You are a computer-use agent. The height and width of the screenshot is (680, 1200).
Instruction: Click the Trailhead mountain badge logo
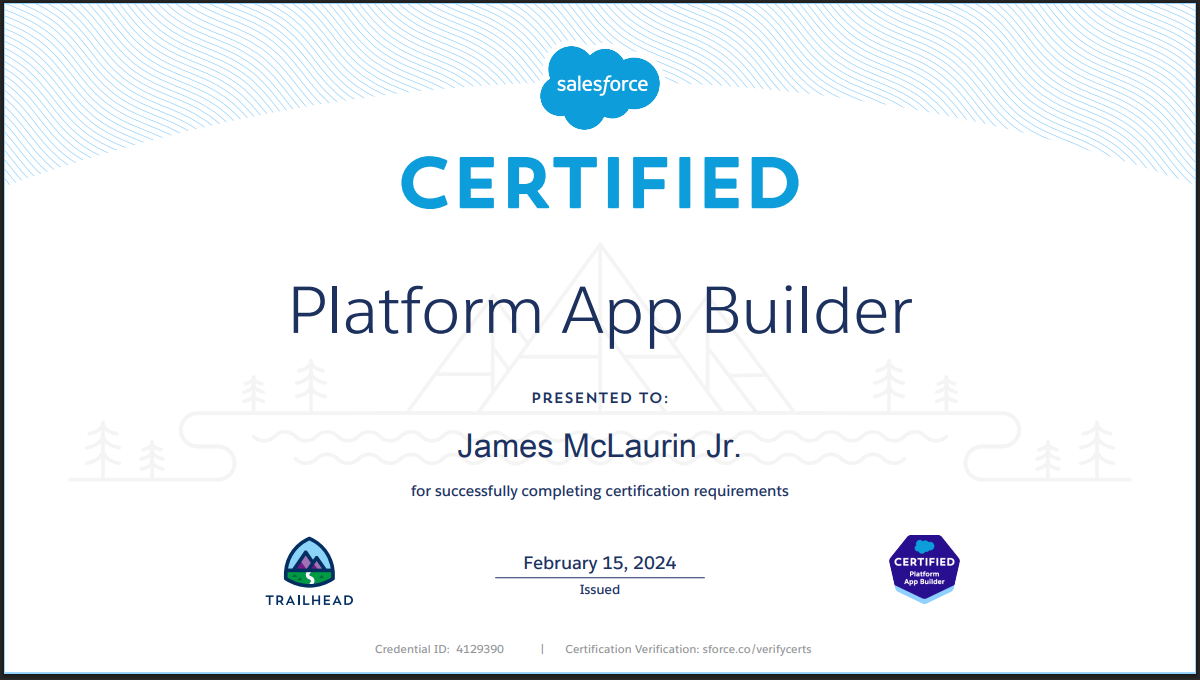[309, 563]
